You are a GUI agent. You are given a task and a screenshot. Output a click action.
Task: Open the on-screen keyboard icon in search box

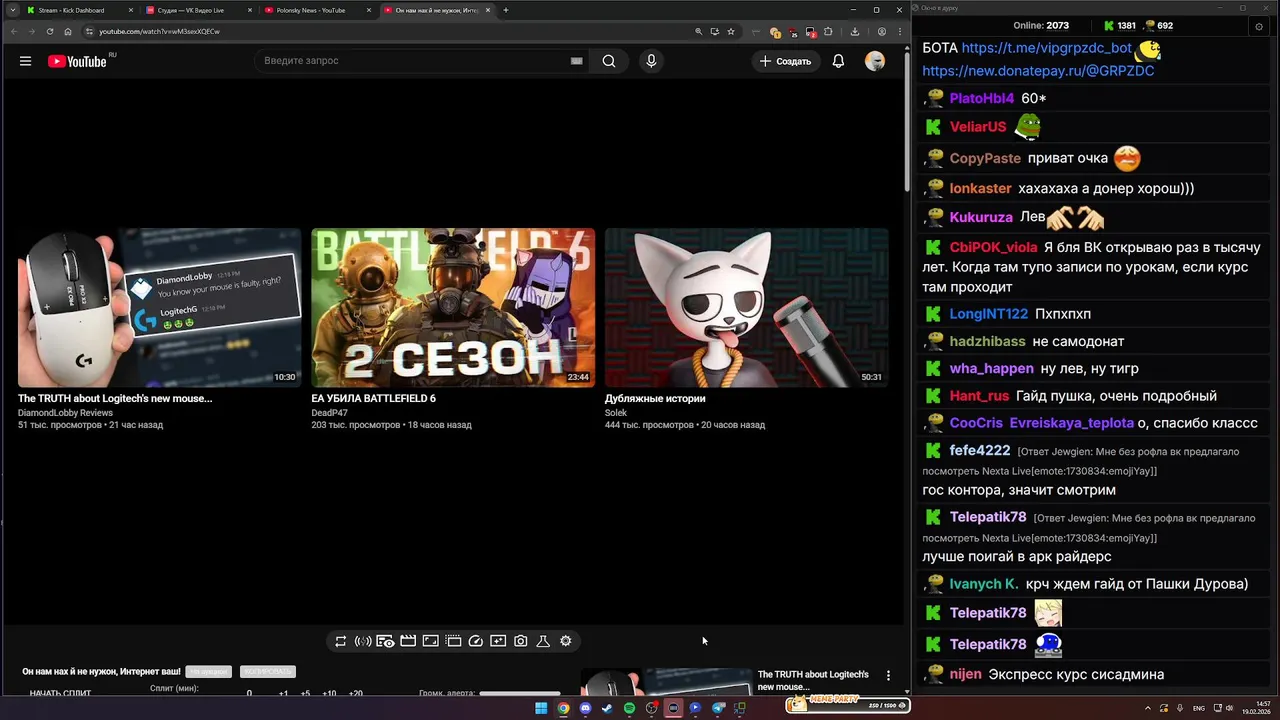(576, 61)
